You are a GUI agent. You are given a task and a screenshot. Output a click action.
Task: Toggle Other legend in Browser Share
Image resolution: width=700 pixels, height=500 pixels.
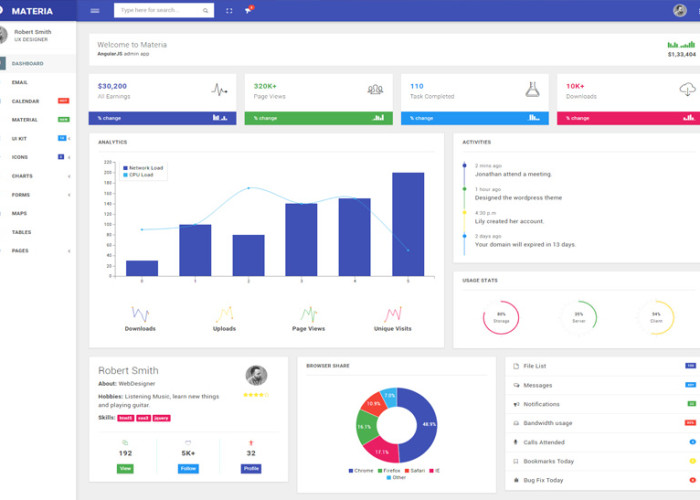tap(396, 478)
